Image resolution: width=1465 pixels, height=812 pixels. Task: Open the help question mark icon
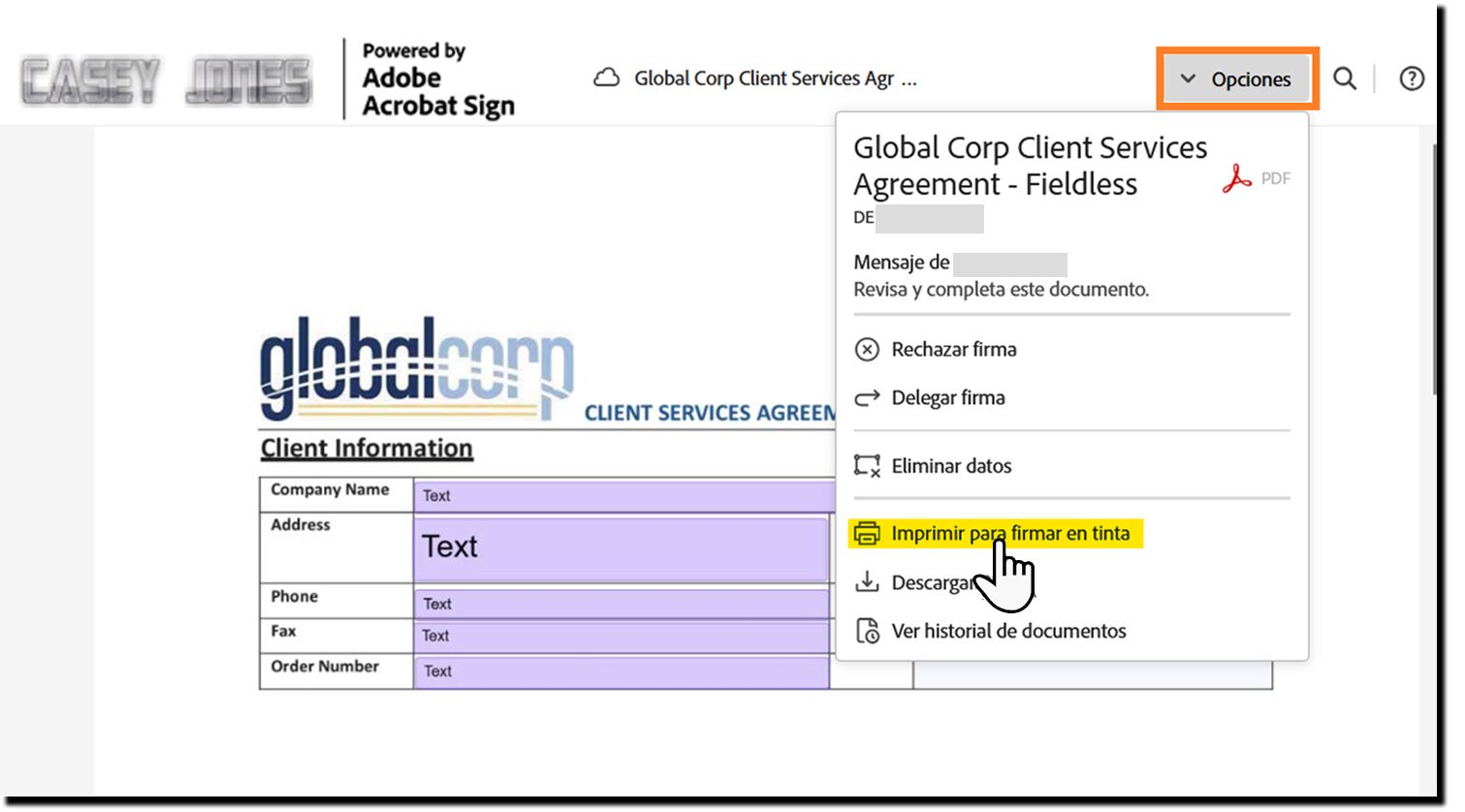pyautogui.click(x=1412, y=78)
